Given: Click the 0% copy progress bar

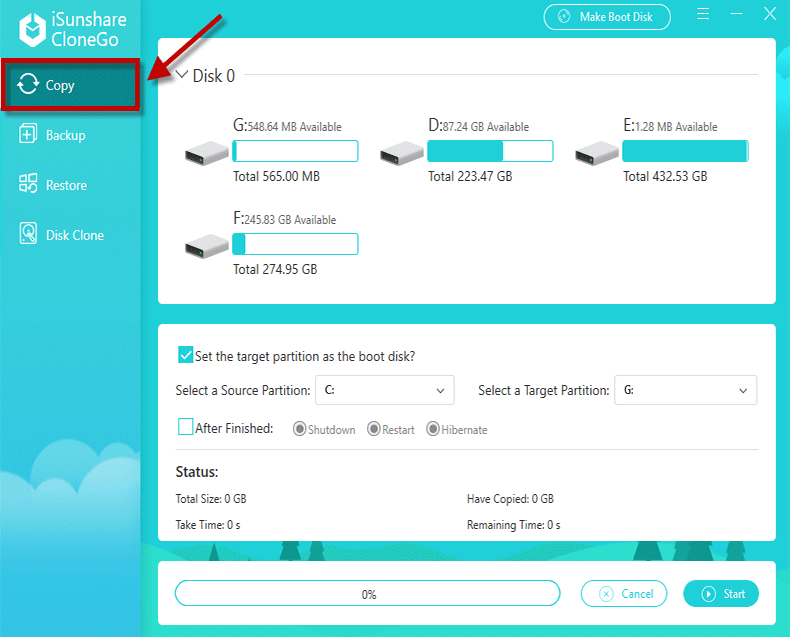Looking at the screenshot, I should click(x=368, y=594).
